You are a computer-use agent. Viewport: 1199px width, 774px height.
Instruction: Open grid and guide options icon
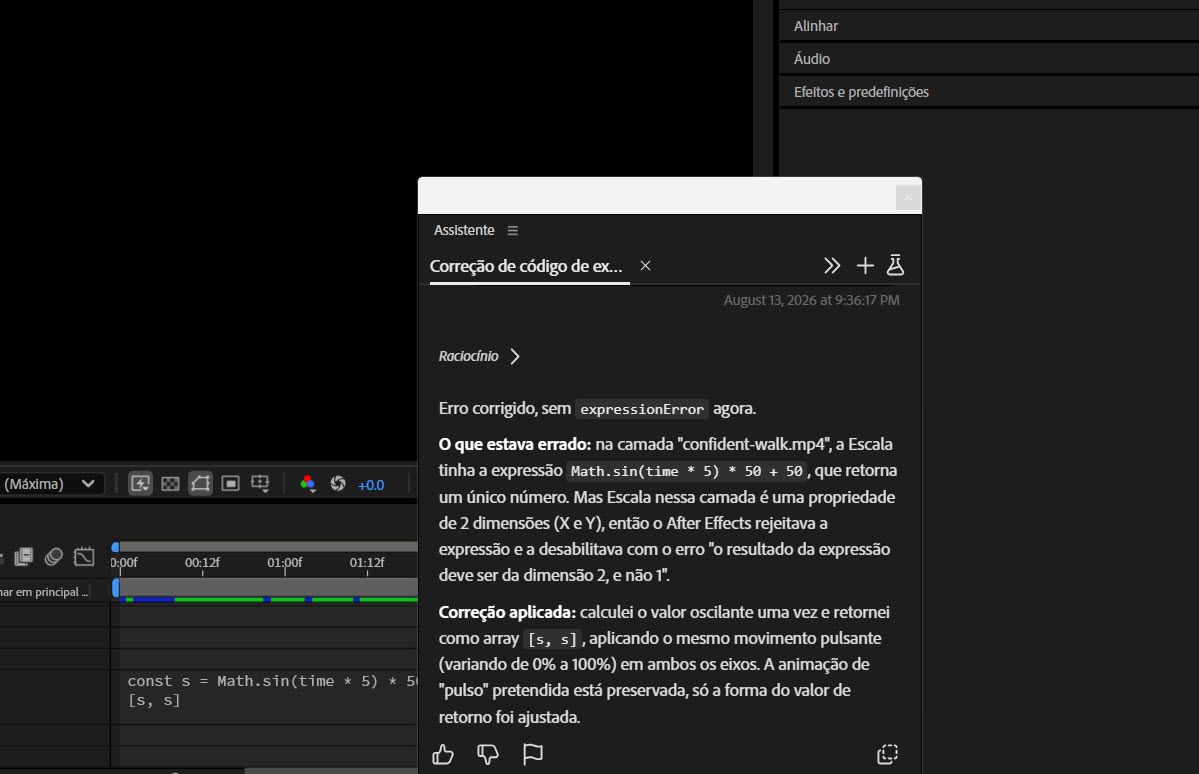click(260, 483)
